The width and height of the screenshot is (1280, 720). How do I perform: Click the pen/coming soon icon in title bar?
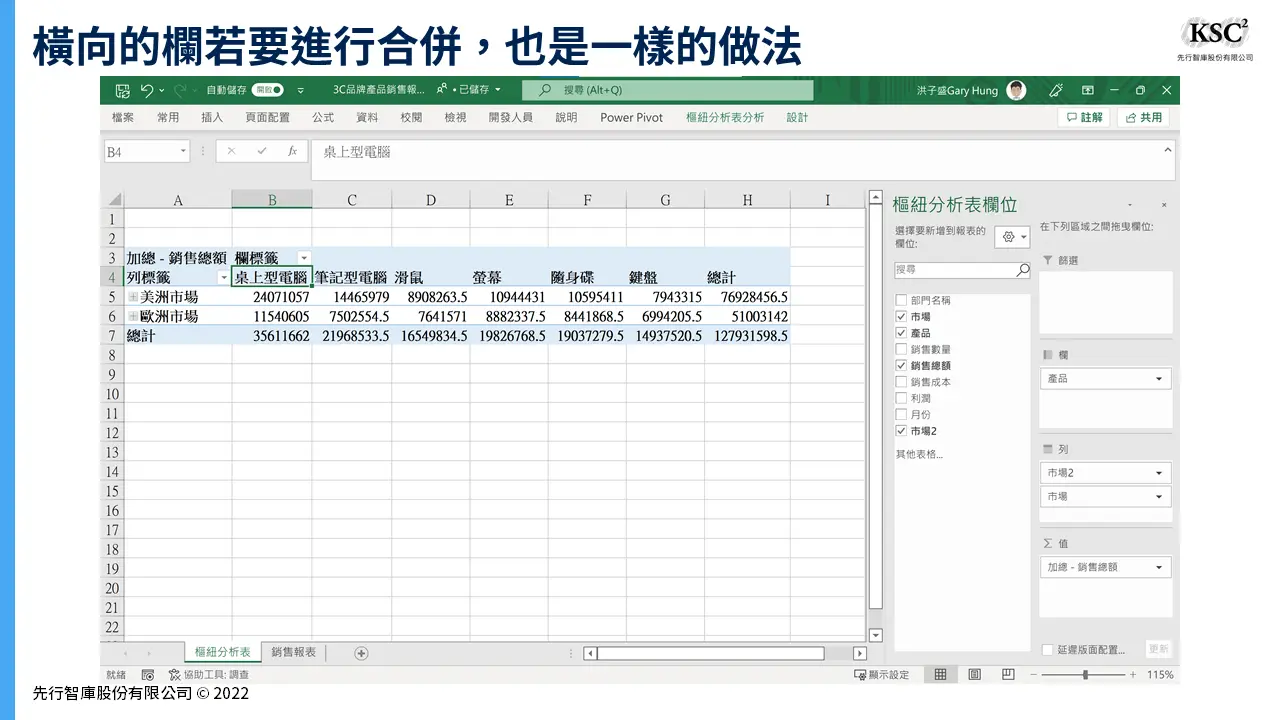click(x=1055, y=90)
